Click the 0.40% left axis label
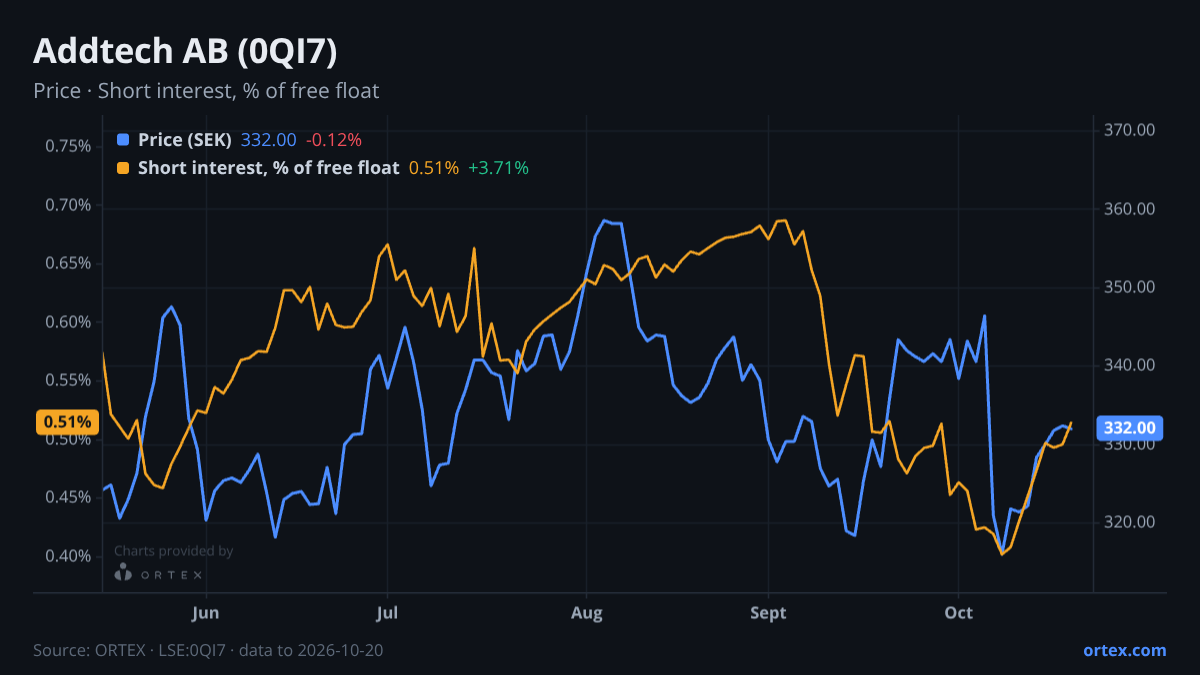Screen dimensions: 1200x675 [68, 556]
